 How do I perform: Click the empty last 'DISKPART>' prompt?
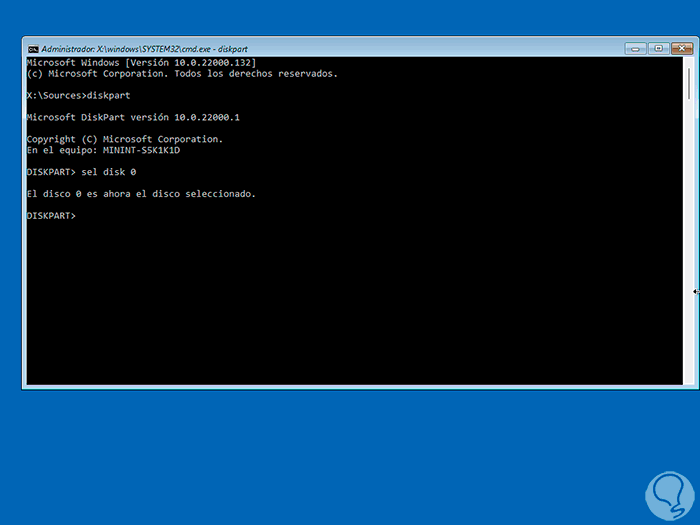pyautogui.click(x=51, y=216)
